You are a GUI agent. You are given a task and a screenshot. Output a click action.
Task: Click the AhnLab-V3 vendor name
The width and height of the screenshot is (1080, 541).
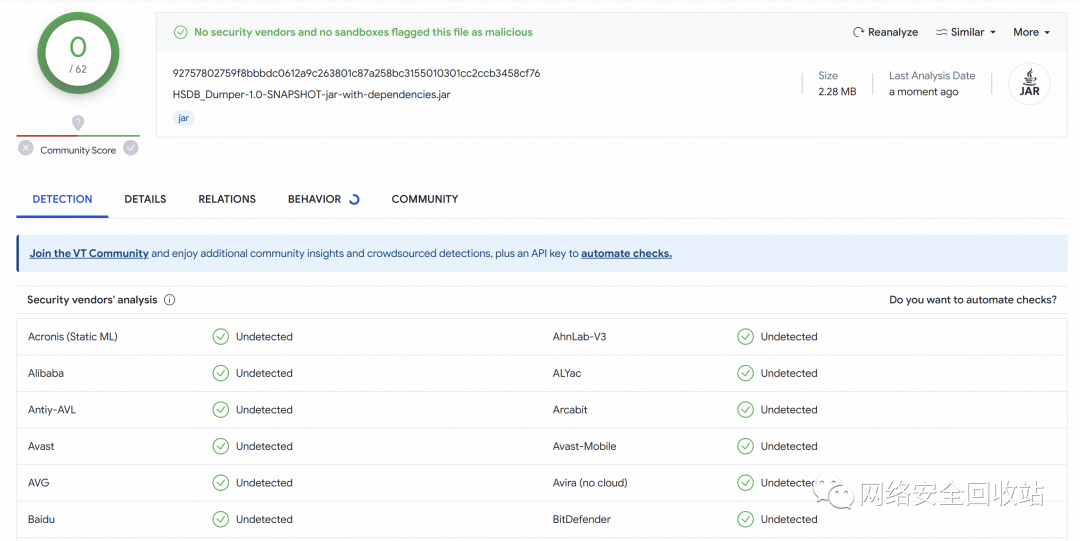pyautogui.click(x=579, y=337)
